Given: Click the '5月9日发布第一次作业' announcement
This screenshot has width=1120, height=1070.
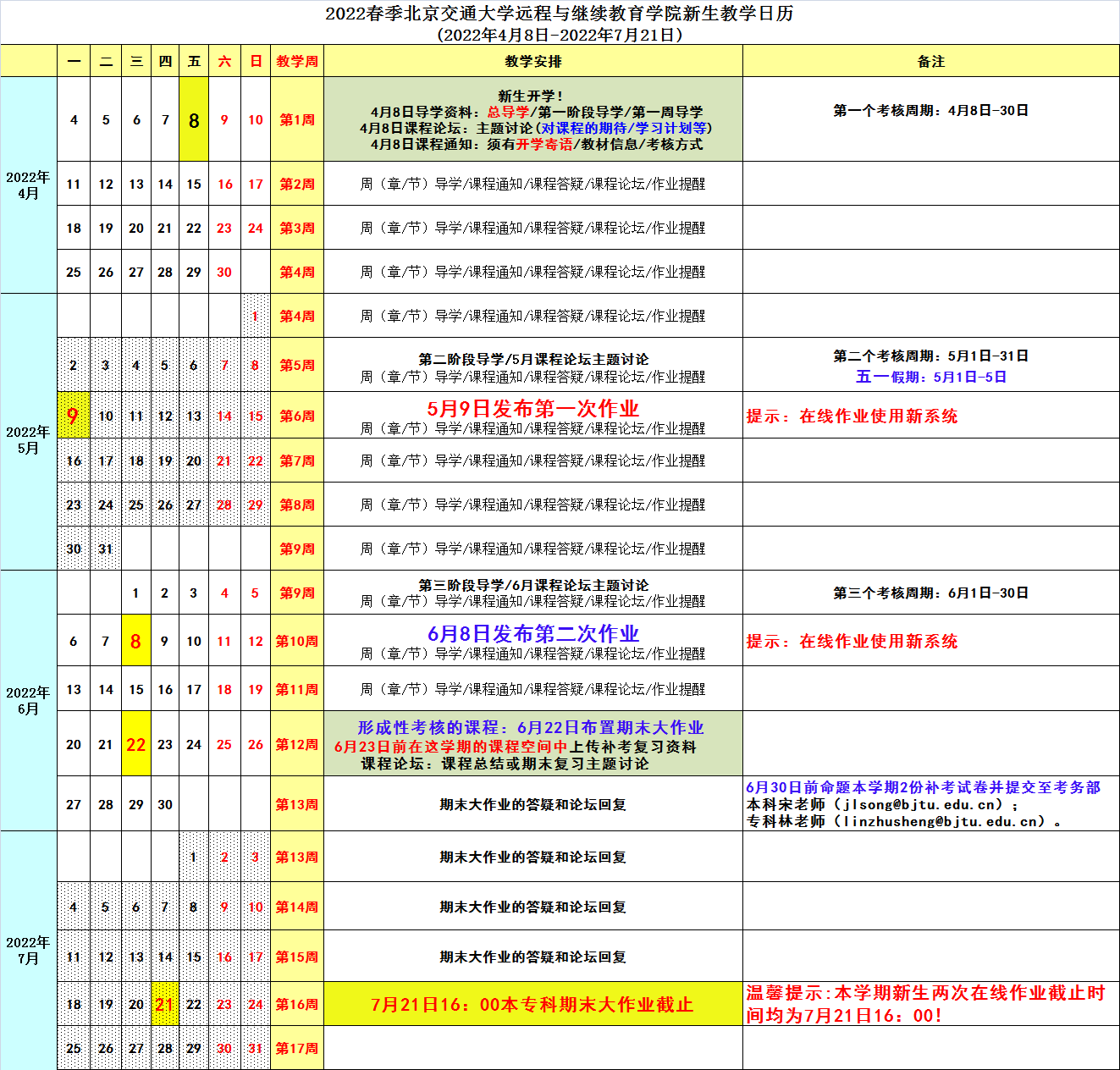Looking at the screenshot, I should pos(533,408).
